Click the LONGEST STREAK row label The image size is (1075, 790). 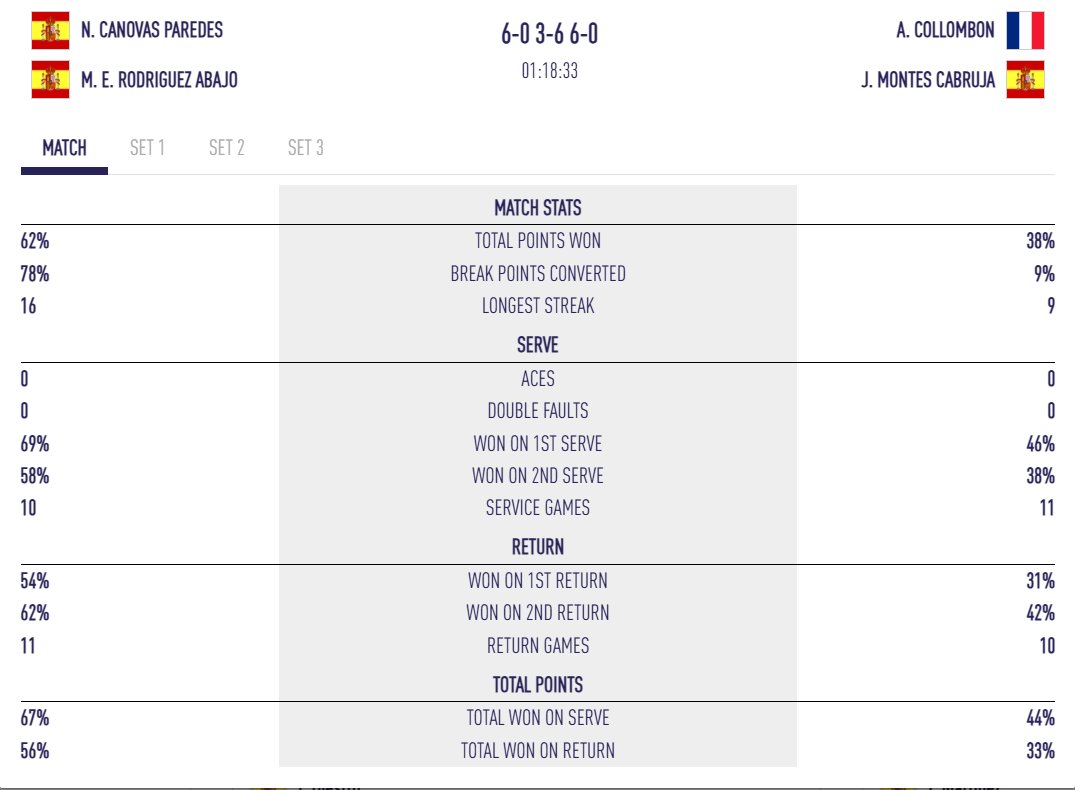pos(537,306)
